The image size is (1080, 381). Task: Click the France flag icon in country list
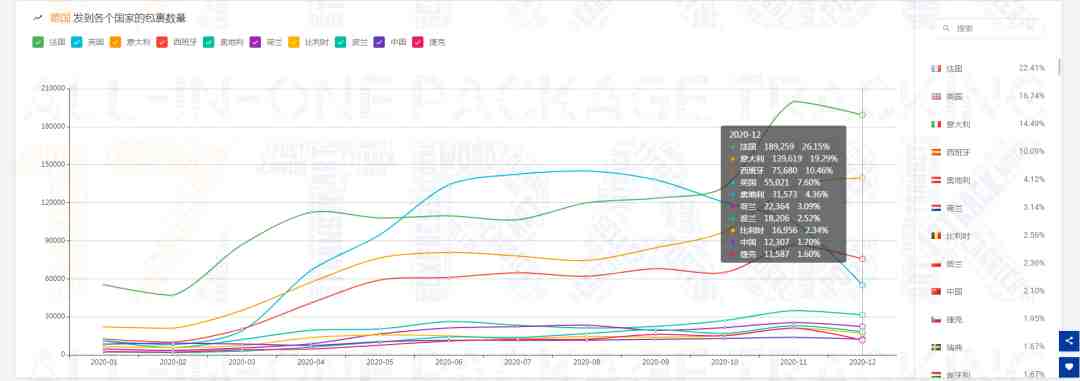[935, 69]
